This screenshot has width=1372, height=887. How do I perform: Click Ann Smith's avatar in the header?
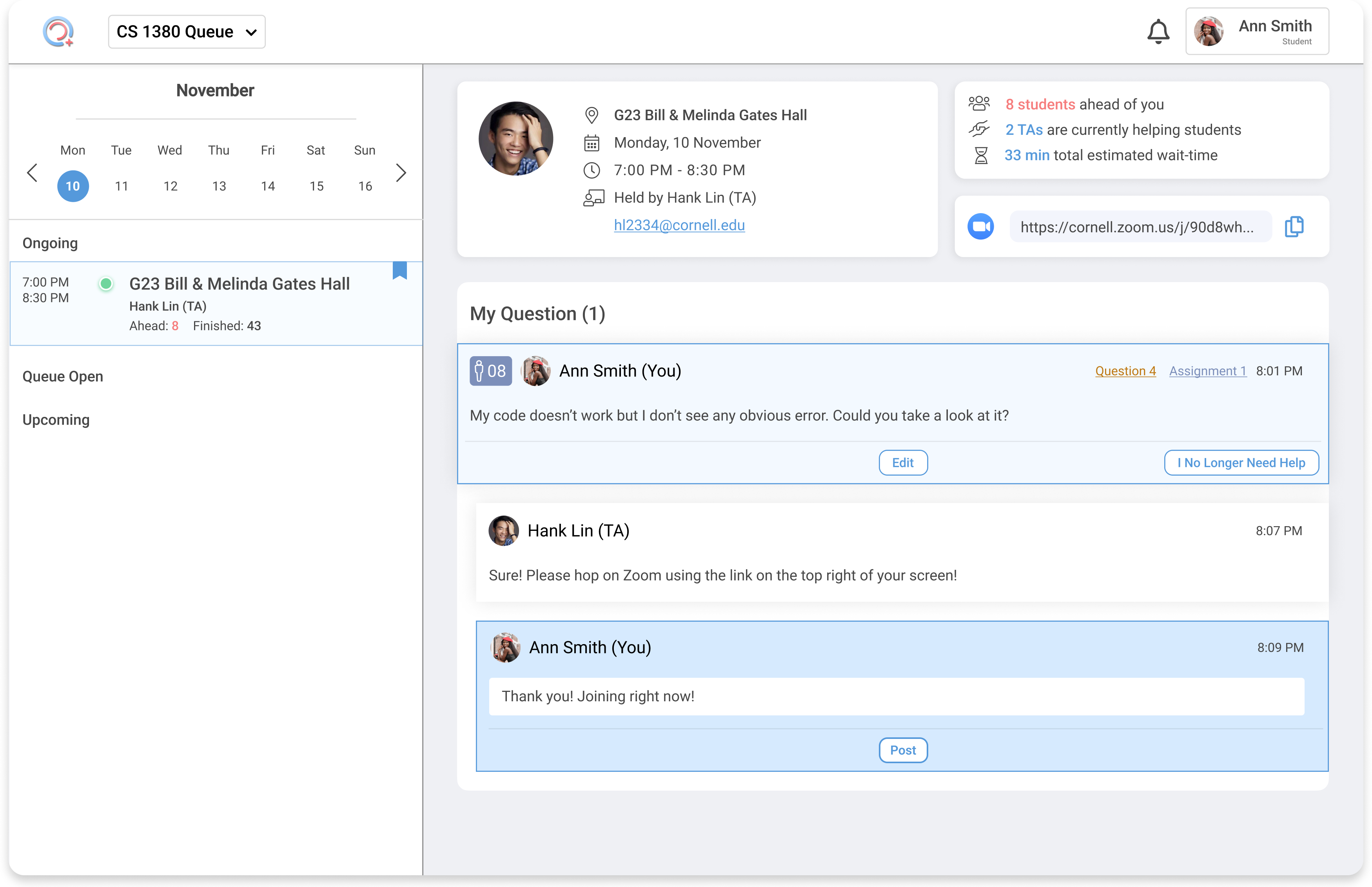point(1209,32)
